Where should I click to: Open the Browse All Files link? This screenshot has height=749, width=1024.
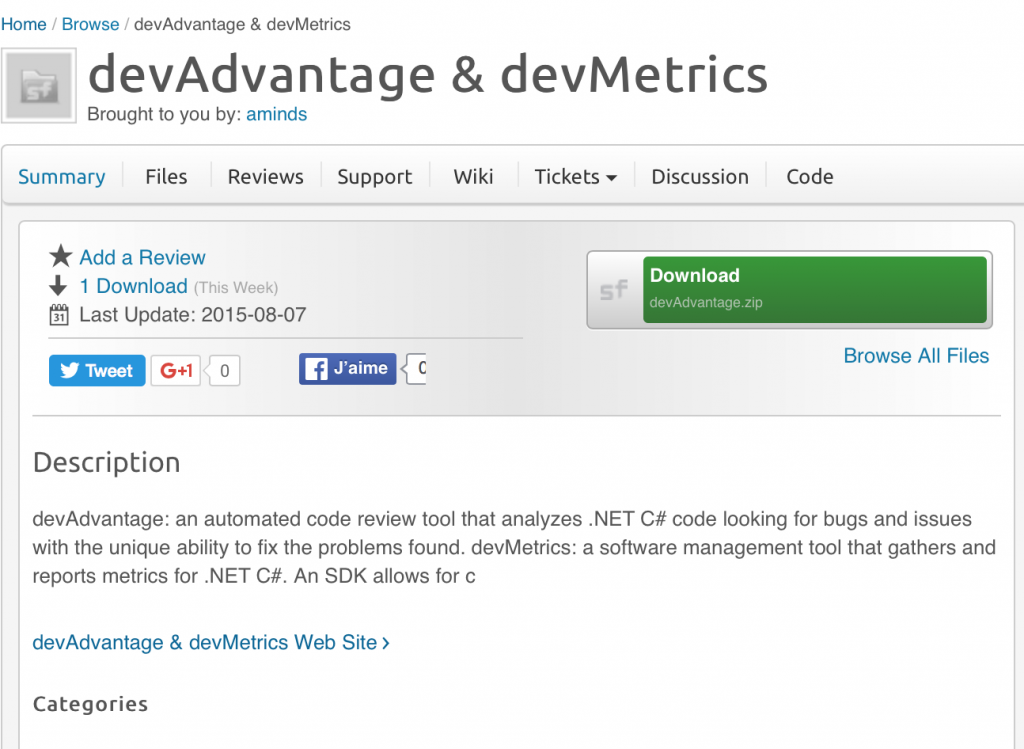[x=916, y=355]
